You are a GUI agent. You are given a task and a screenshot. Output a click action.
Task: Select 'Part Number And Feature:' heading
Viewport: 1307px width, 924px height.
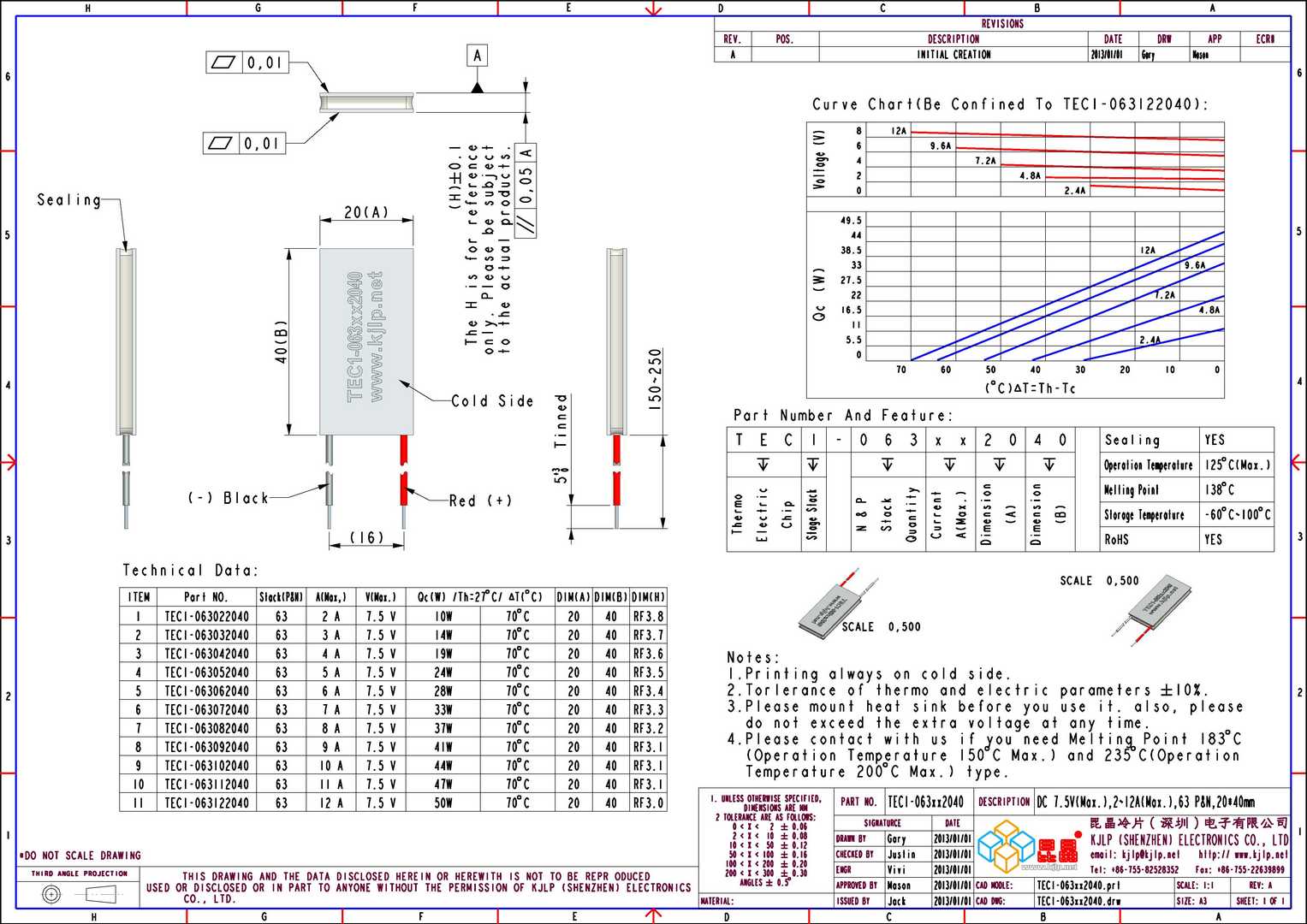tap(843, 415)
